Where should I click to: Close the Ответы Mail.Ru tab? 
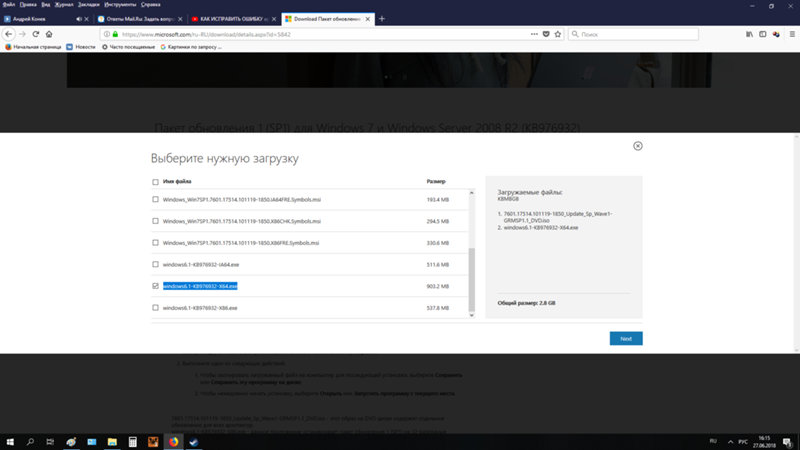pyautogui.click(x=180, y=19)
